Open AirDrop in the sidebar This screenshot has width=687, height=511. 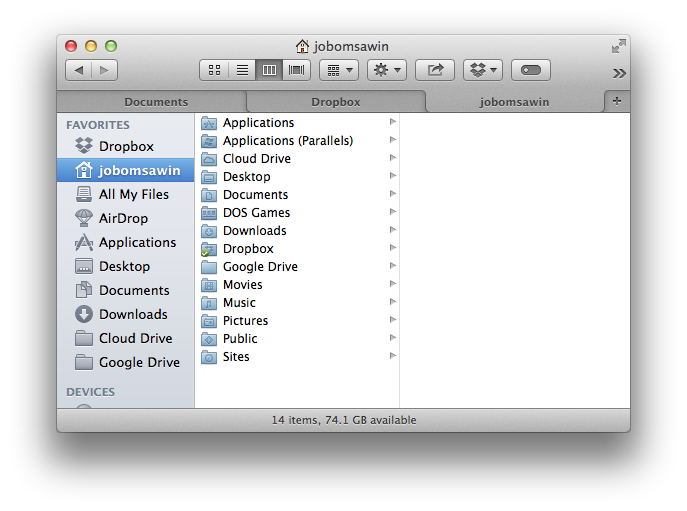pyautogui.click(x=126, y=218)
